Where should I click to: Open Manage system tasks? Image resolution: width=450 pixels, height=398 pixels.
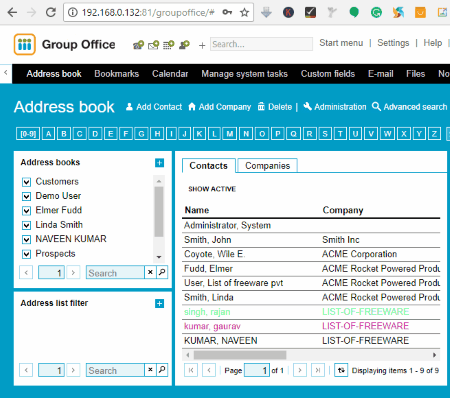pos(244,74)
